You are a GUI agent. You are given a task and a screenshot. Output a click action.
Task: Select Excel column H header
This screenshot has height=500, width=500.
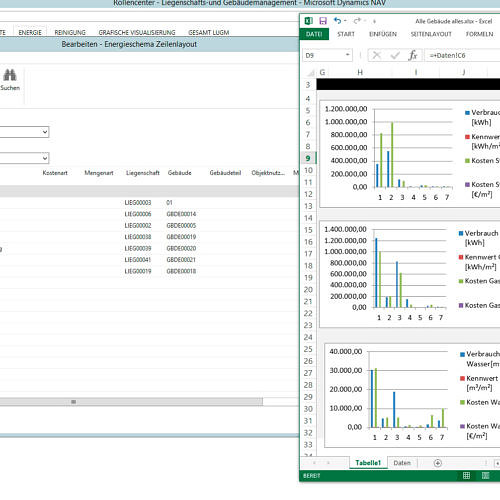pos(360,72)
